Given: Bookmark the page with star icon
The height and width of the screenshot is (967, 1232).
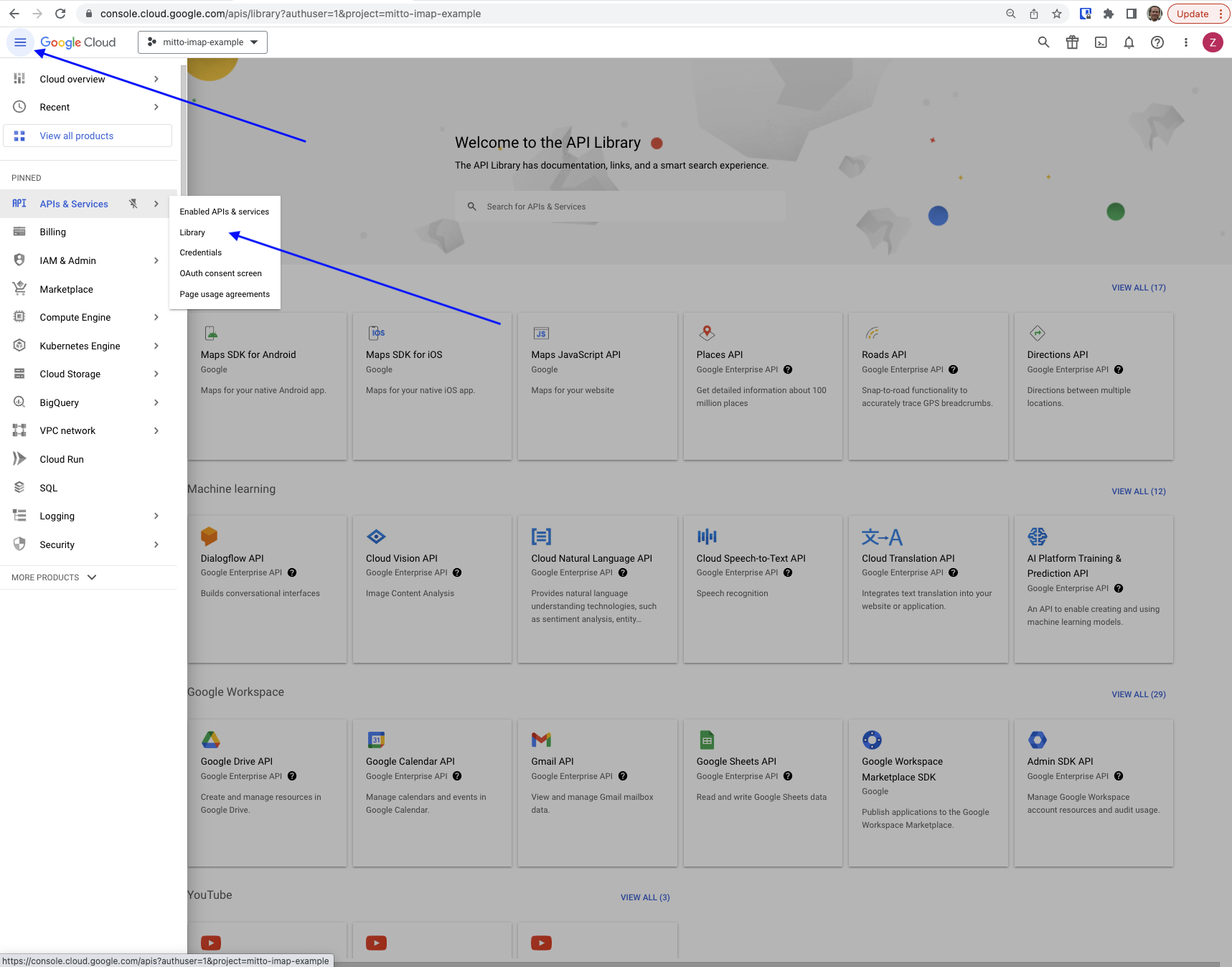Looking at the screenshot, I should (1057, 14).
